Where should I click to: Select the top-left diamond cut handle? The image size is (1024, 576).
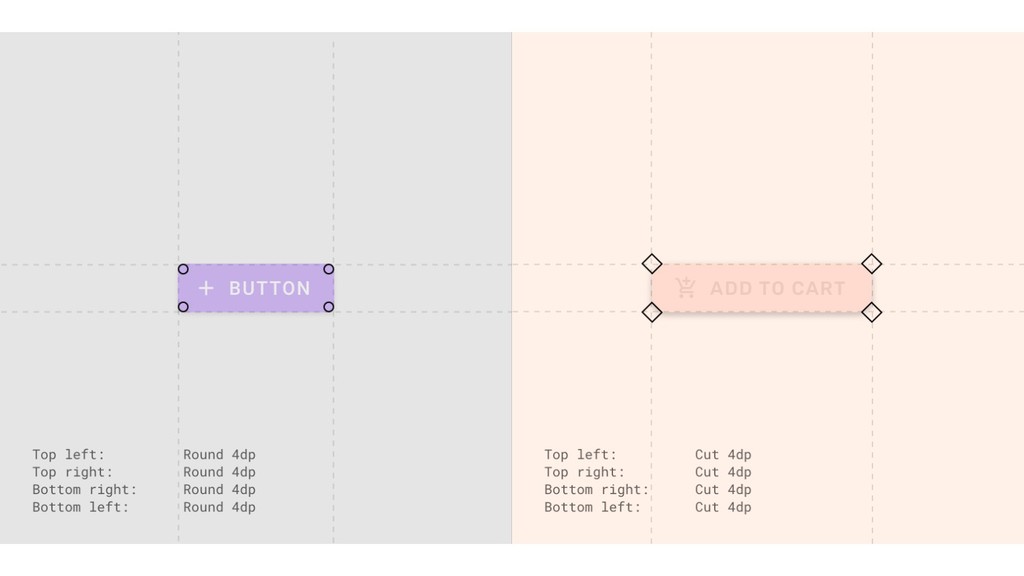click(x=652, y=264)
